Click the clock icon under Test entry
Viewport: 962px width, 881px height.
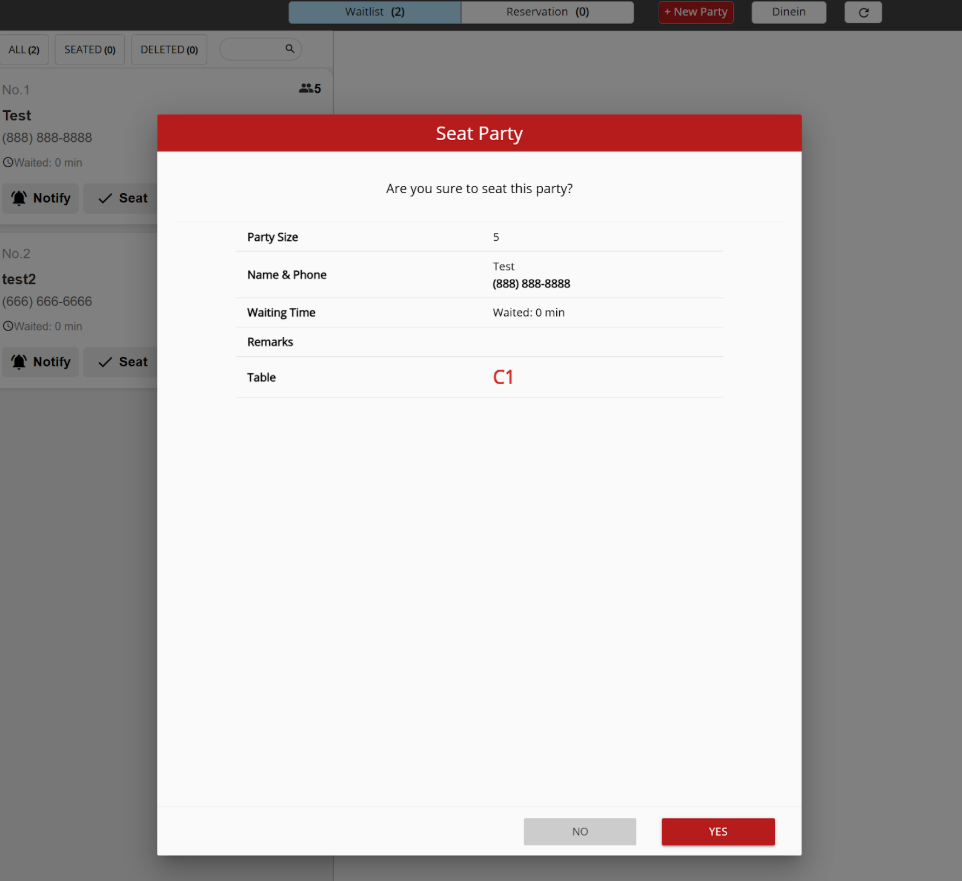[x=8, y=163]
